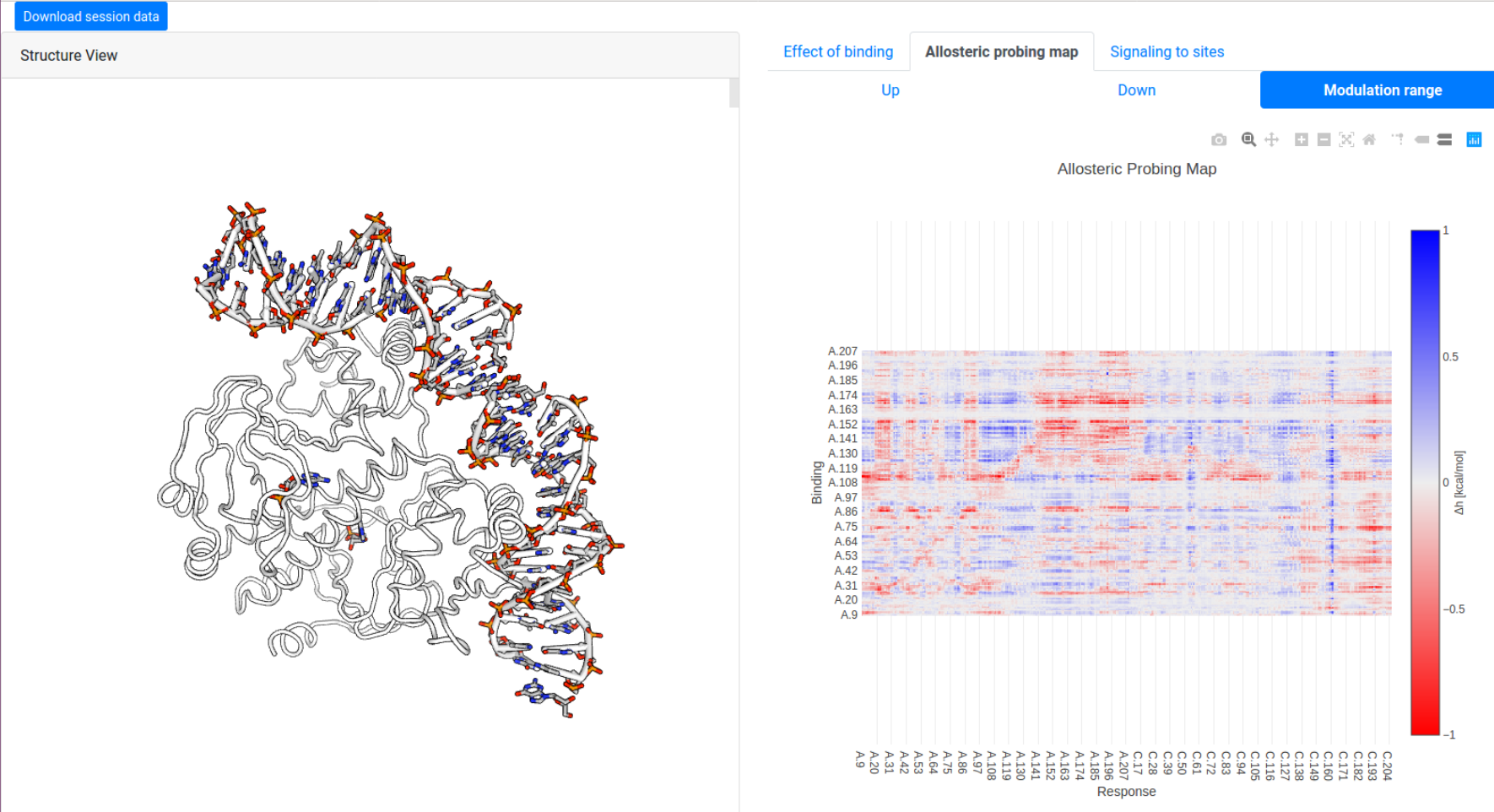Click the Δh color scale bar
The image size is (1494, 812).
coord(1425,482)
